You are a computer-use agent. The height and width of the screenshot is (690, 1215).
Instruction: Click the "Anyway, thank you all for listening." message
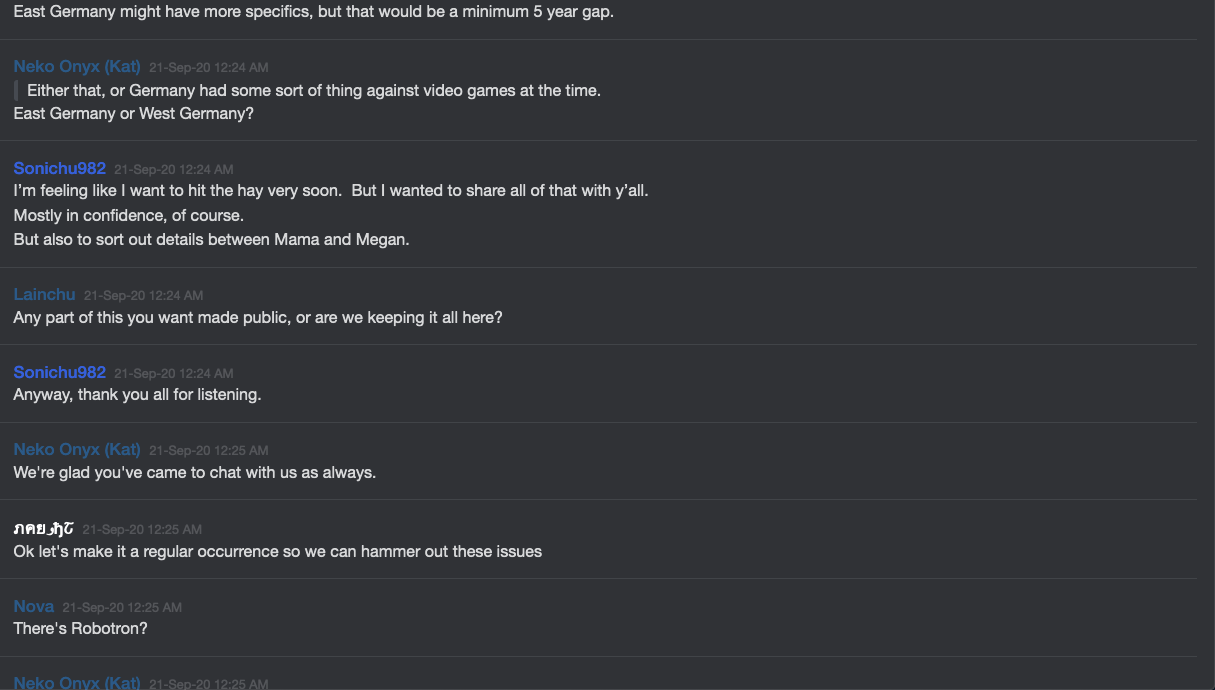point(137,395)
